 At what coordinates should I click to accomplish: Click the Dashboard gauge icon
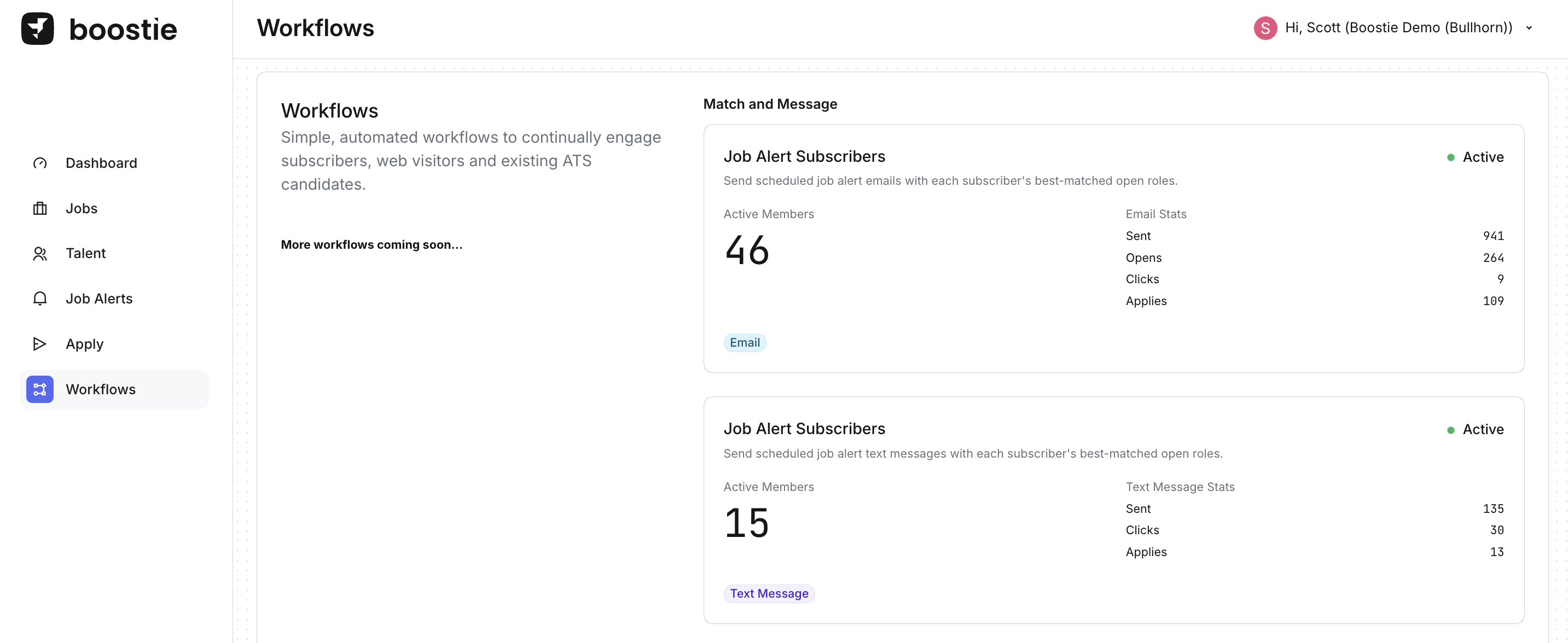pos(39,163)
